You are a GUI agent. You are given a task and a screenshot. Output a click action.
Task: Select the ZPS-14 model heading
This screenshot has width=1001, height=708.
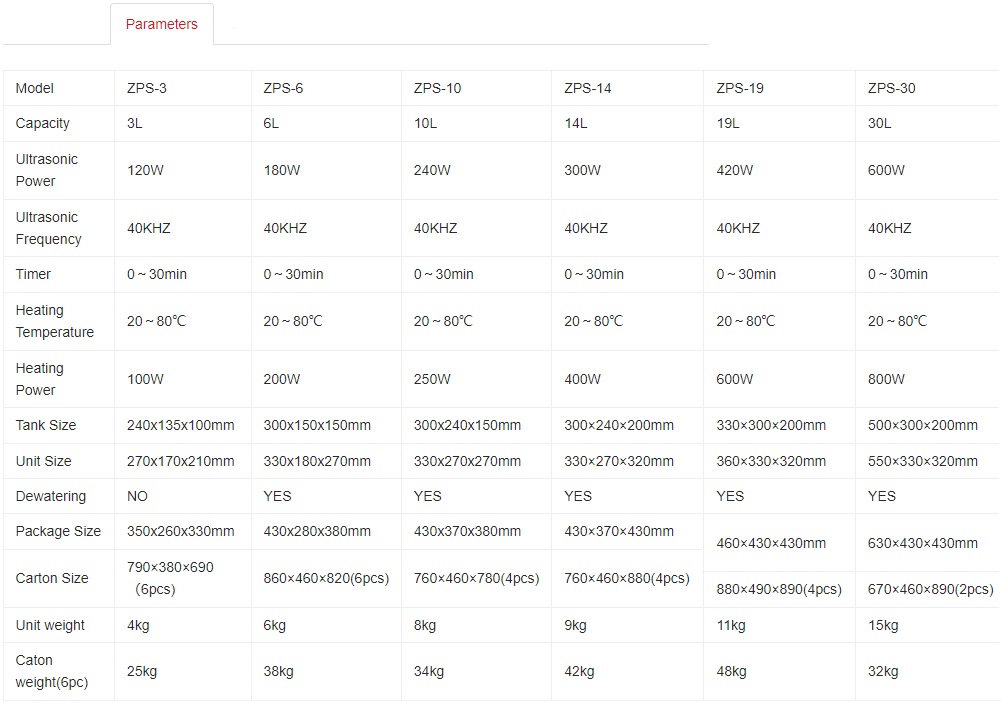coord(588,88)
